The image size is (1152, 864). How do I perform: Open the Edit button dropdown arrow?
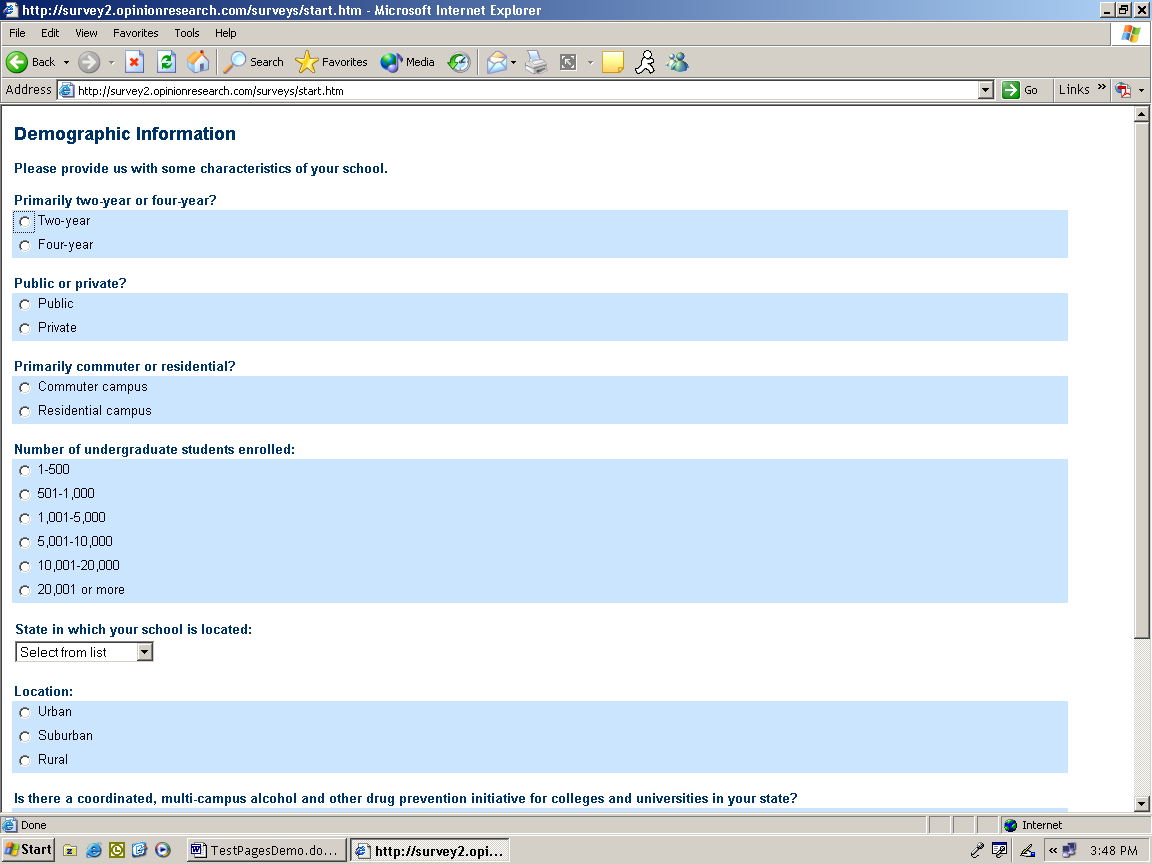pyautogui.click(x=590, y=62)
